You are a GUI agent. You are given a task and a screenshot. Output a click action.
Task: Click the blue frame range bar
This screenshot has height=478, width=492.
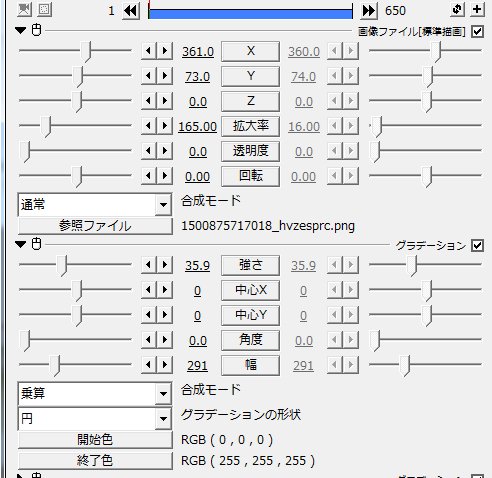coord(250,14)
